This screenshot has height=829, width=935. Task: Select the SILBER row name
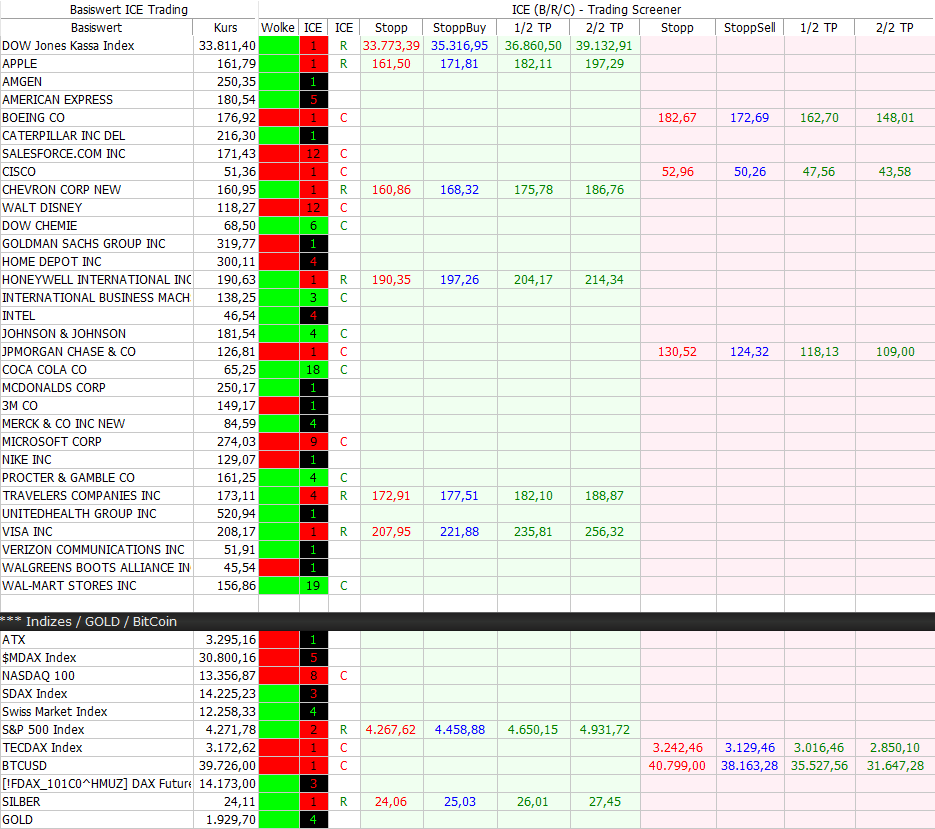click(x=21, y=802)
